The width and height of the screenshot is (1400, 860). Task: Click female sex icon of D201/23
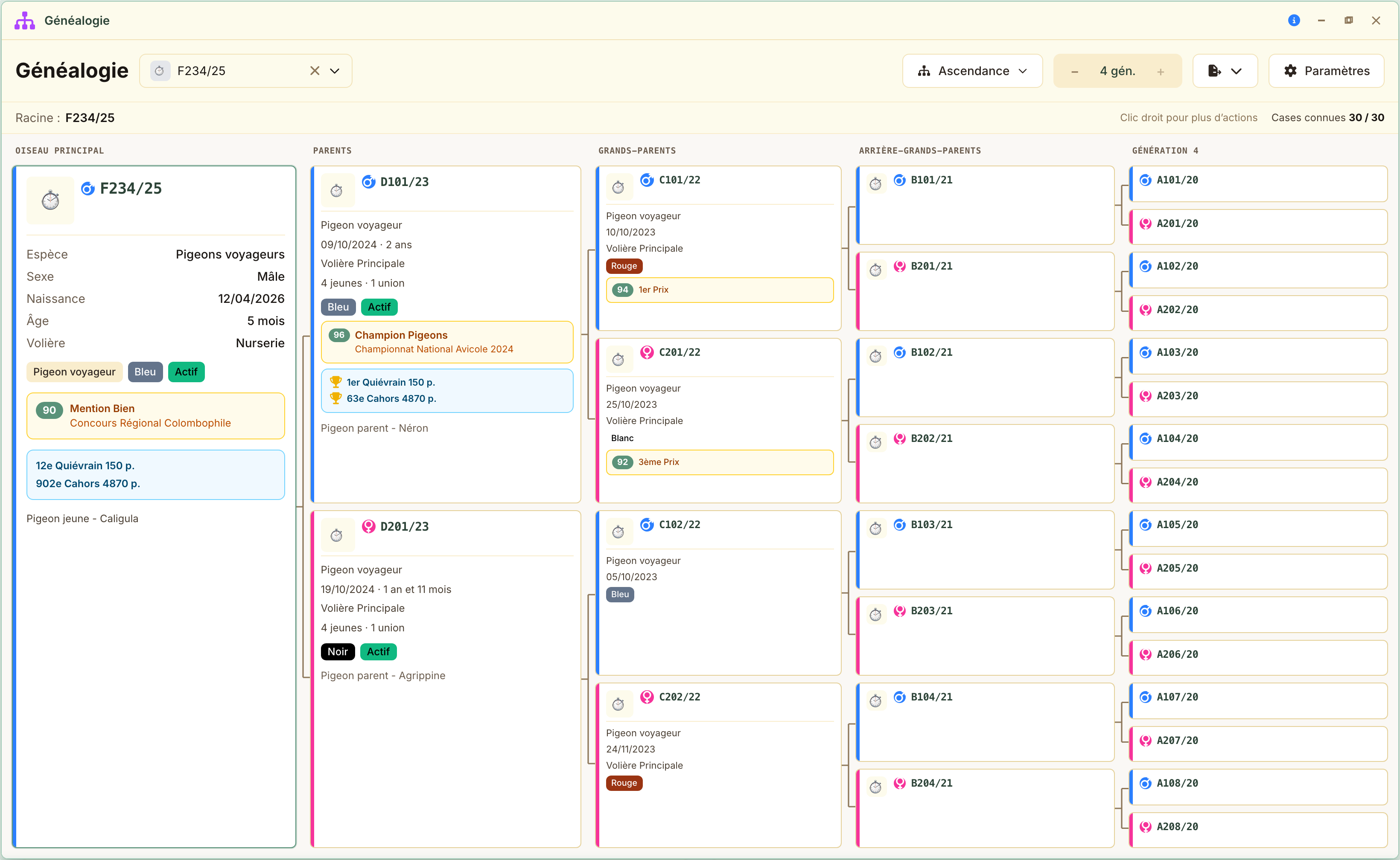tap(369, 527)
